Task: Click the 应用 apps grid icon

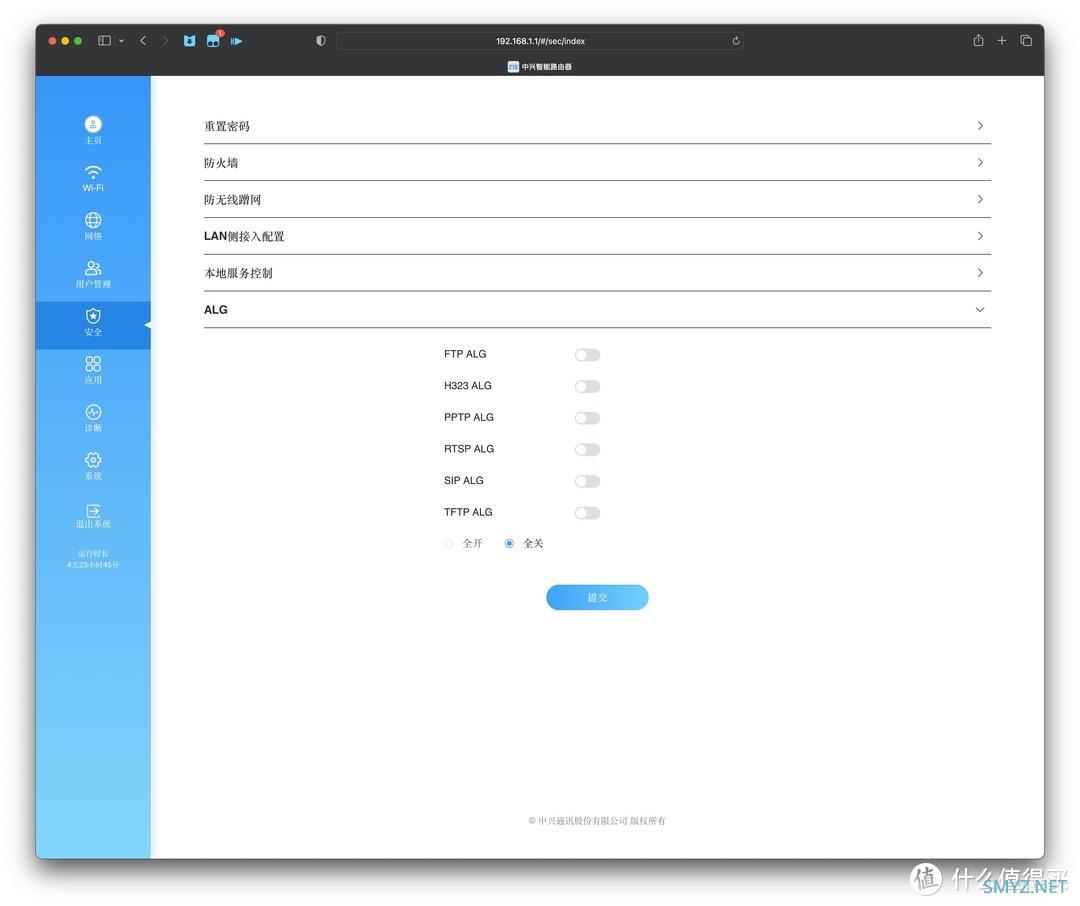Action: click(93, 364)
